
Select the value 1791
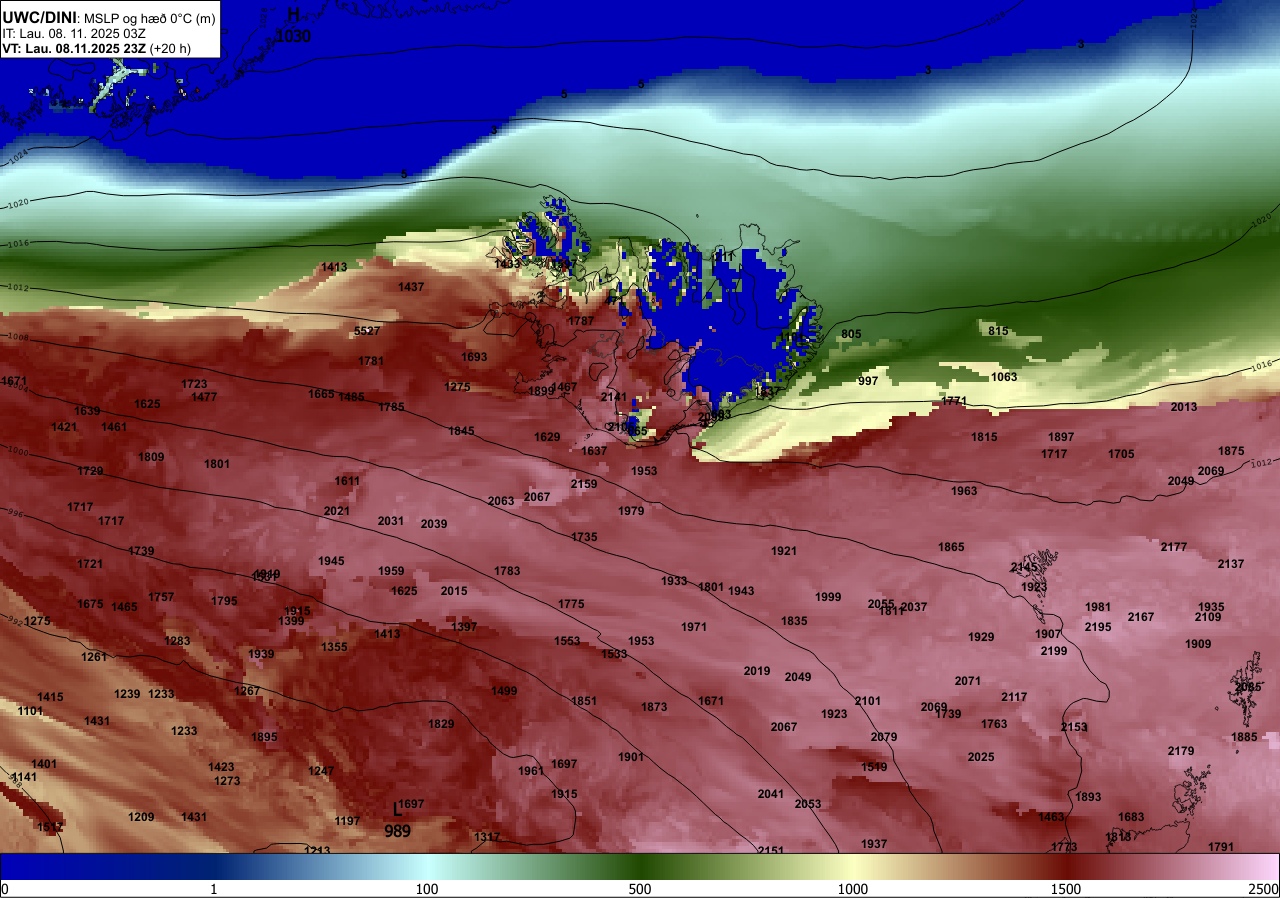coord(1221,847)
